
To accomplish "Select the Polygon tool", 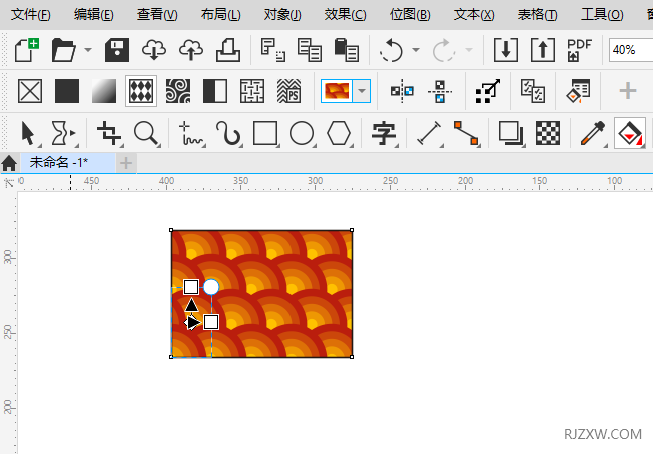I will (x=339, y=133).
